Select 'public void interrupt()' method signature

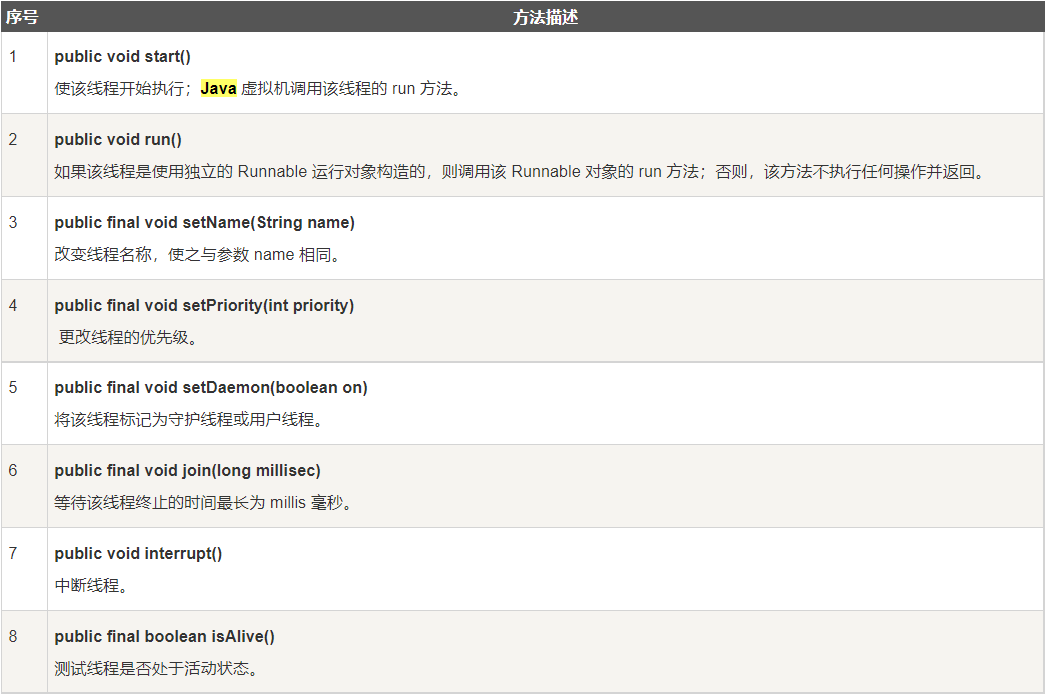138,553
